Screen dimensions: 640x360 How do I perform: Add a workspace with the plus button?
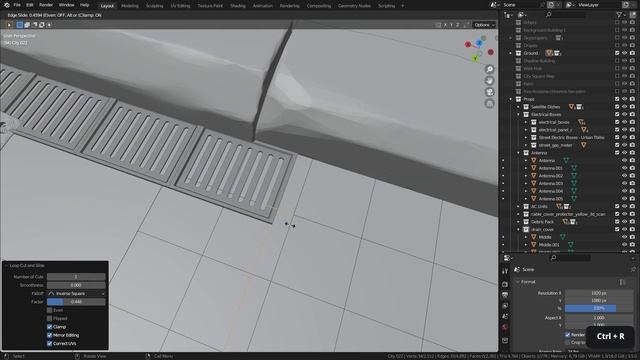402,6
